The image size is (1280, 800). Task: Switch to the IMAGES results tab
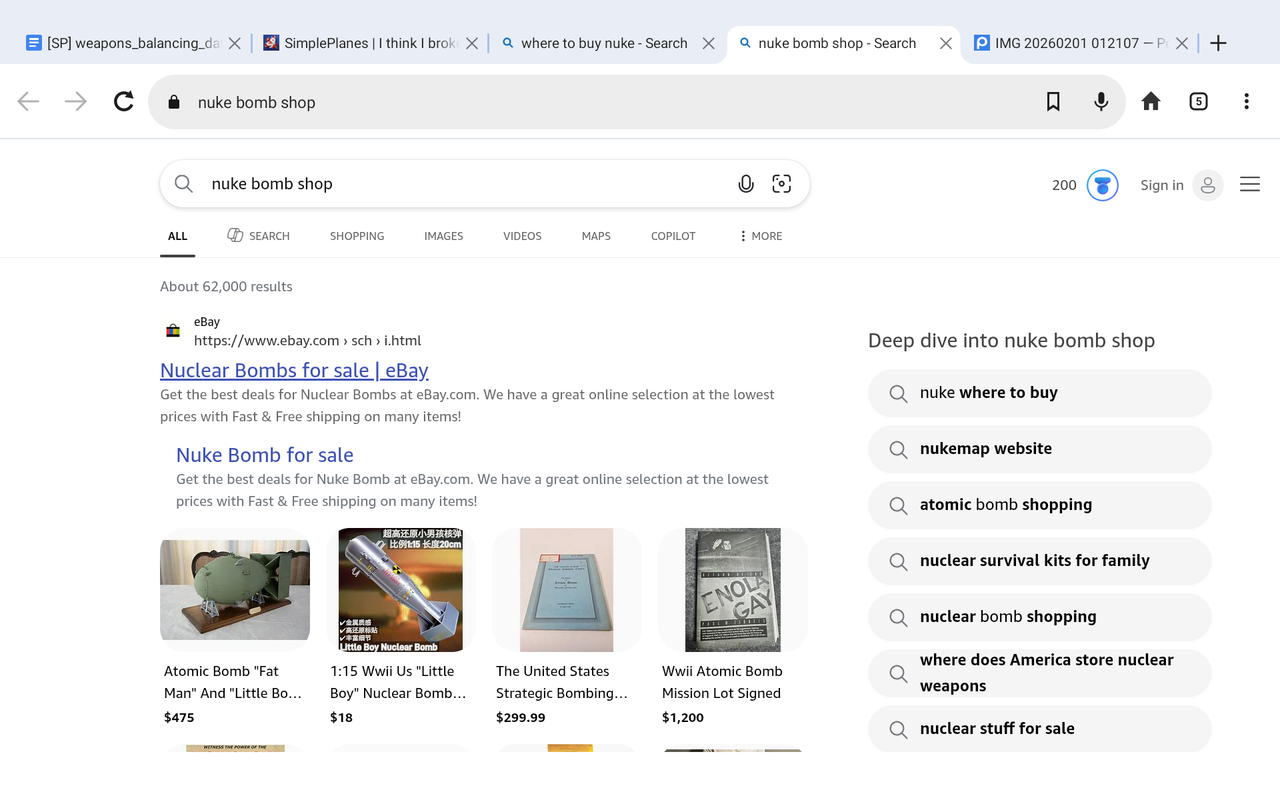[443, 236]
